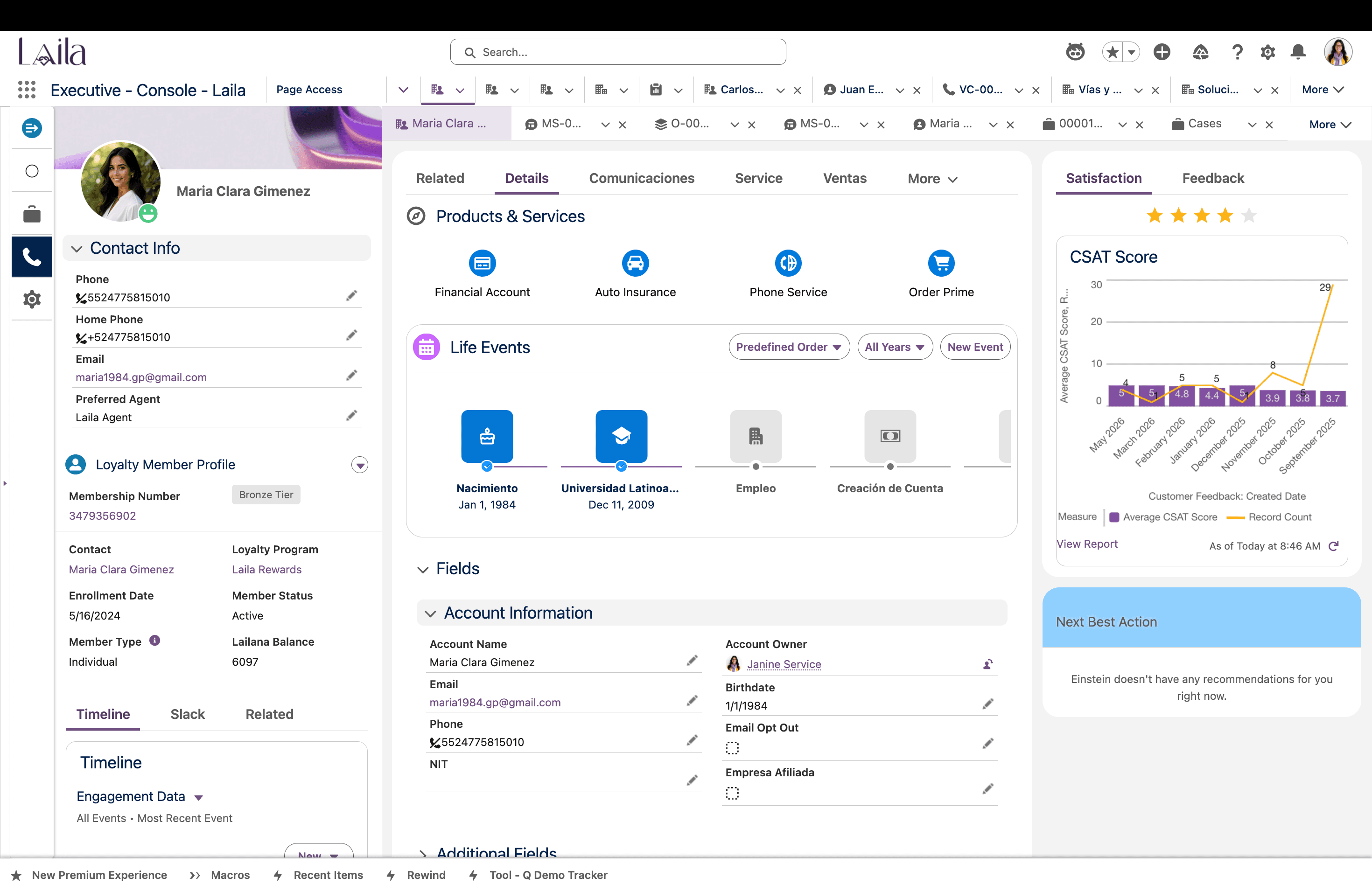The height and width of the screenshot is (892, 1372).
Task: Click the Change Owner icon by Janine Service
Action: [x=988, y=664]
